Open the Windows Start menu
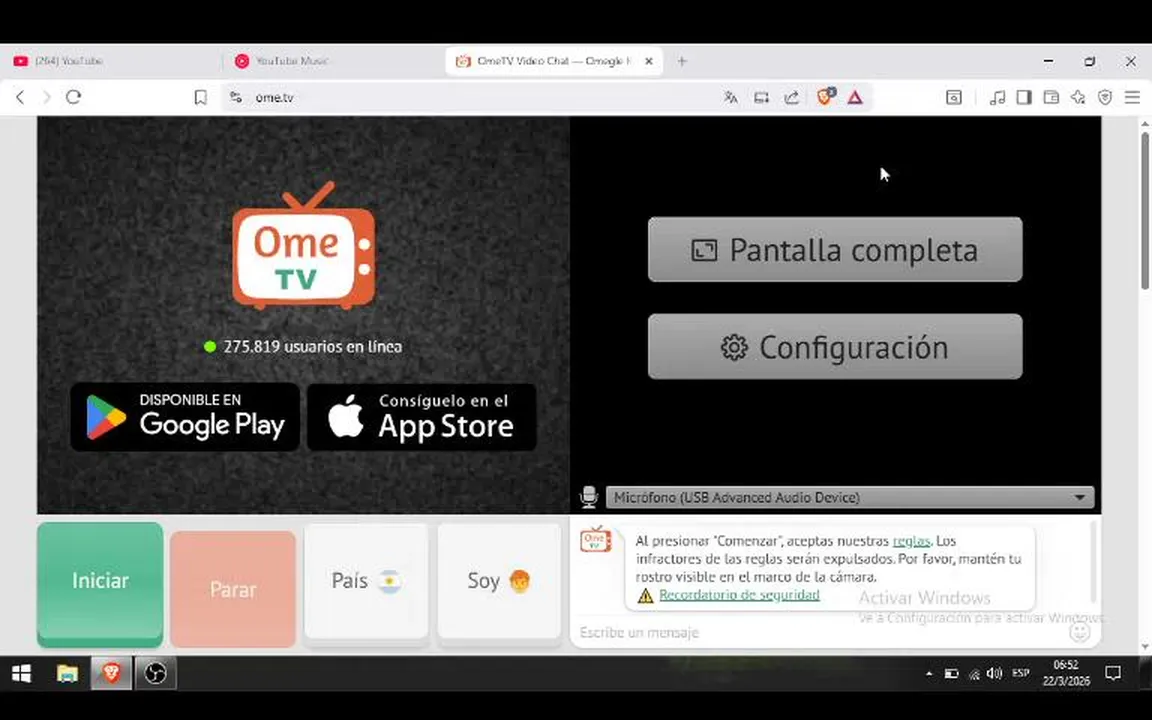This screenshot has width=1152, height=720. (x=21, y=673)
